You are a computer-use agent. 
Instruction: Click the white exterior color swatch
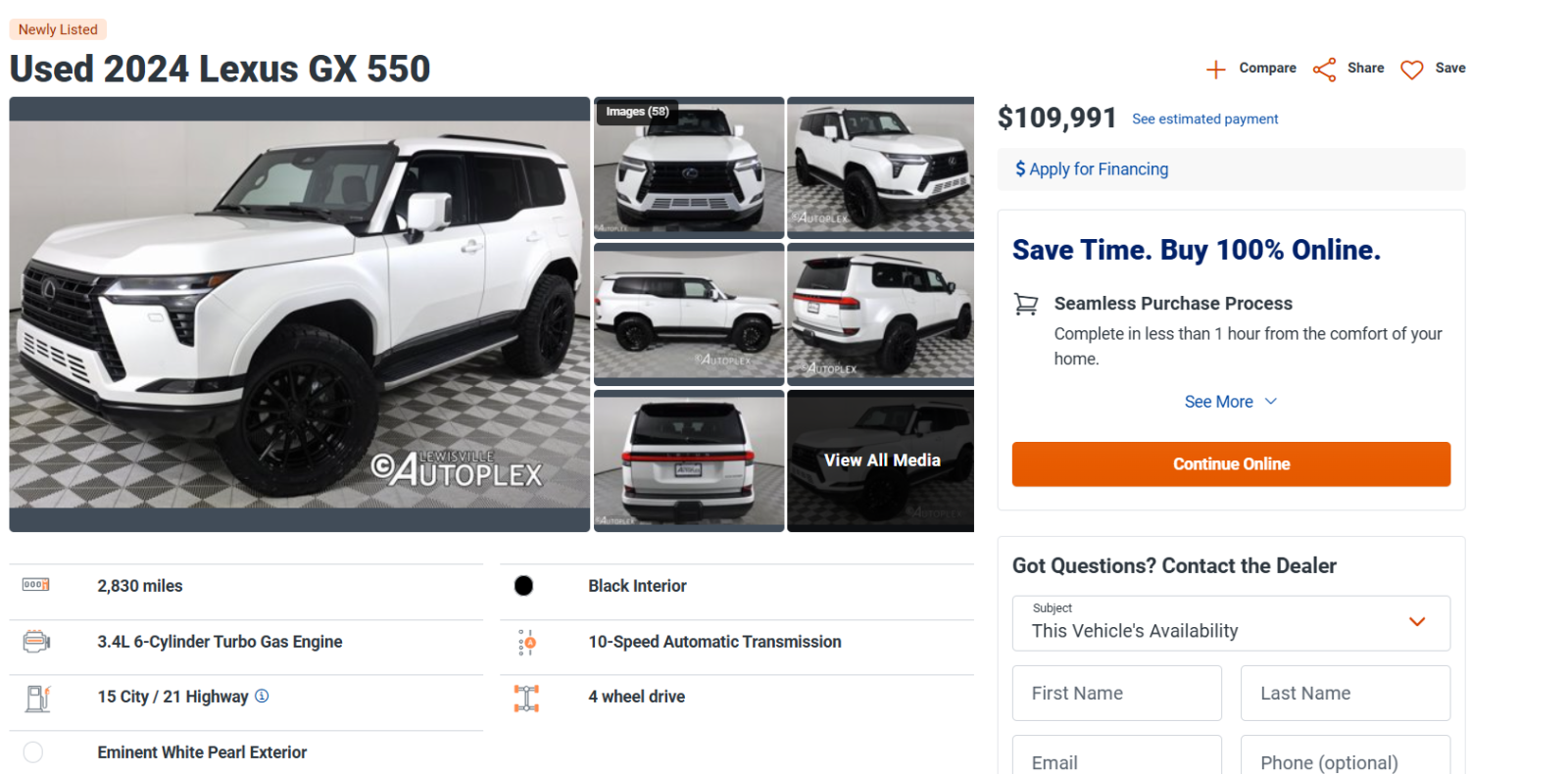coord(33,752)
